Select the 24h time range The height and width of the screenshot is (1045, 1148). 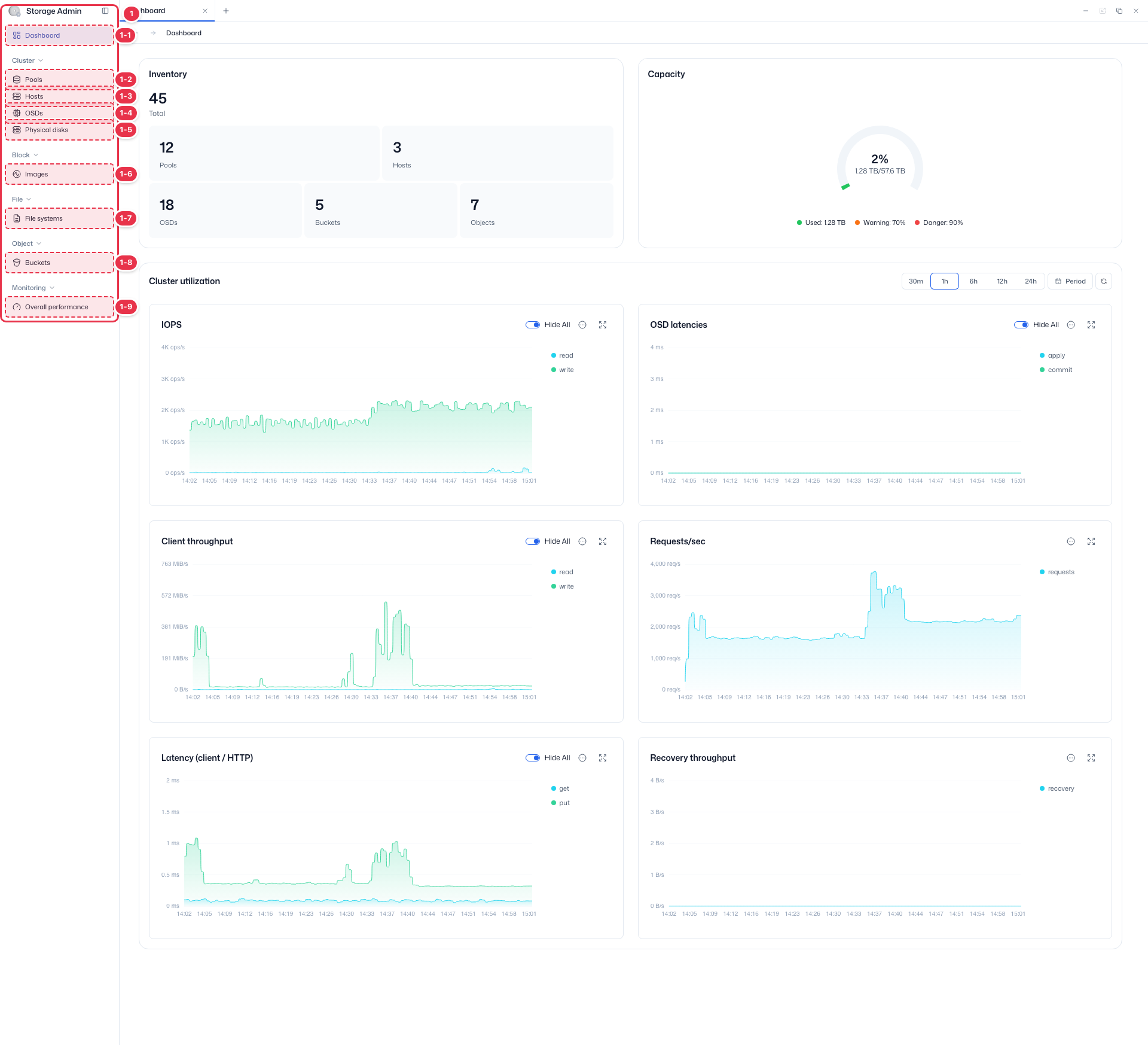pos(1031,281)
